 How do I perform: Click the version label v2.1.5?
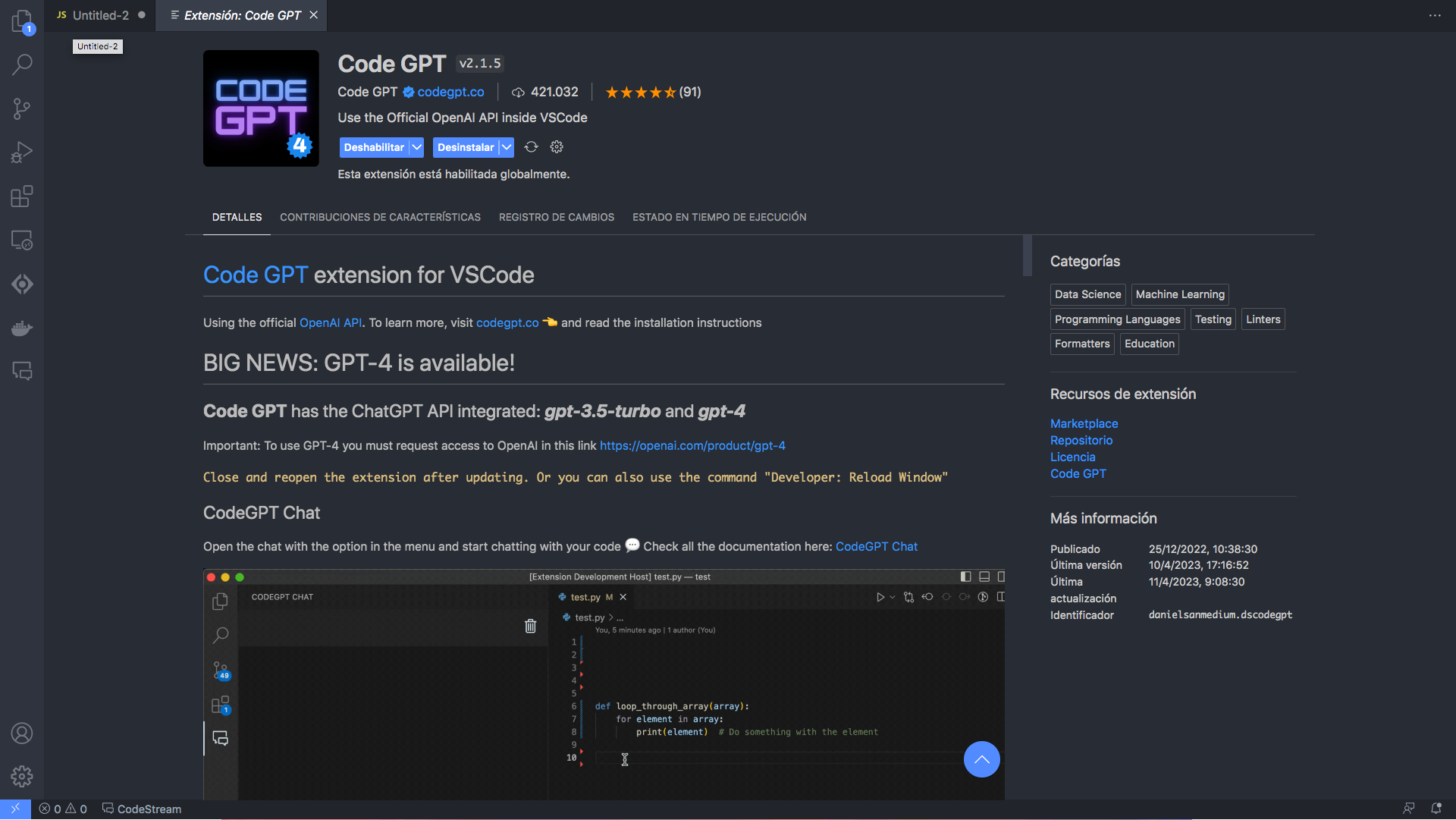(479, 64)
